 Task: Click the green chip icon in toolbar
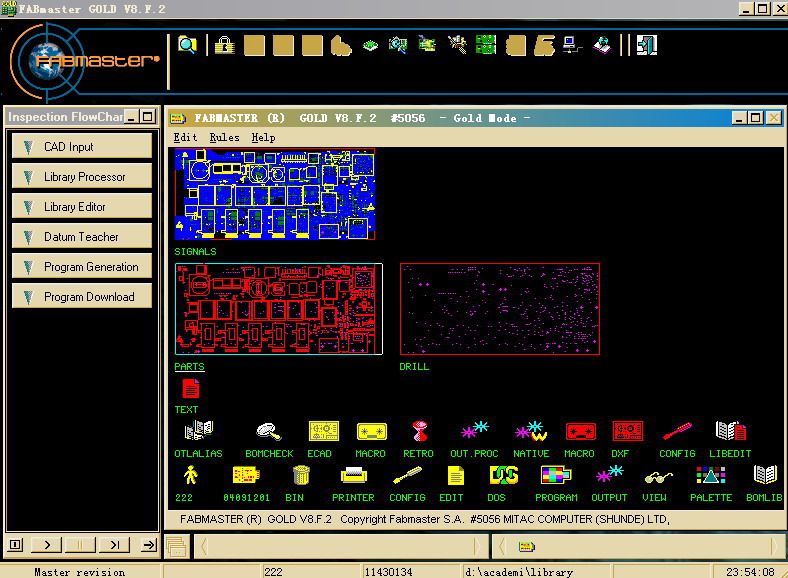[x=370, y=46]
